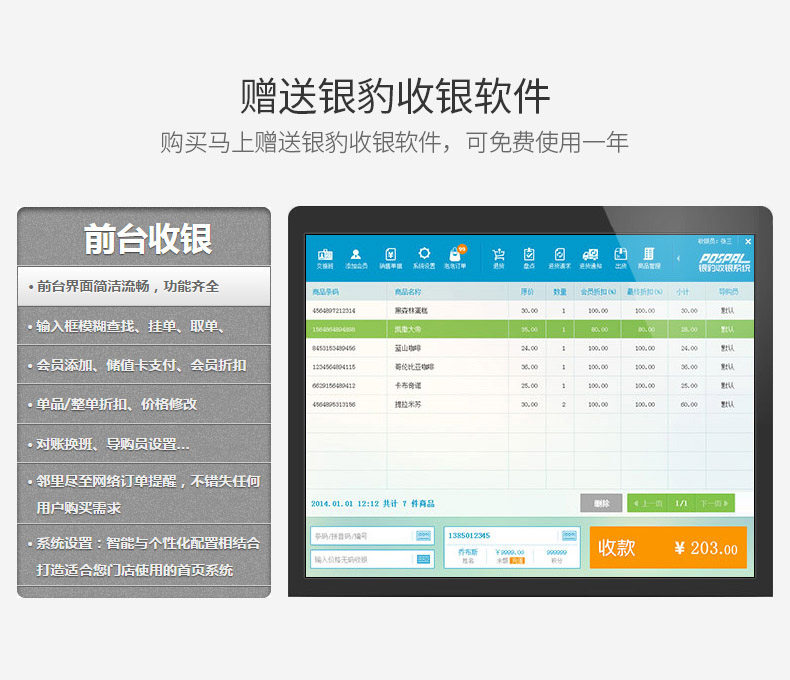Select tab 前台界面简洁流畅，功能齐全
This screenshot has width=790, height=680.
pos(144,286)
